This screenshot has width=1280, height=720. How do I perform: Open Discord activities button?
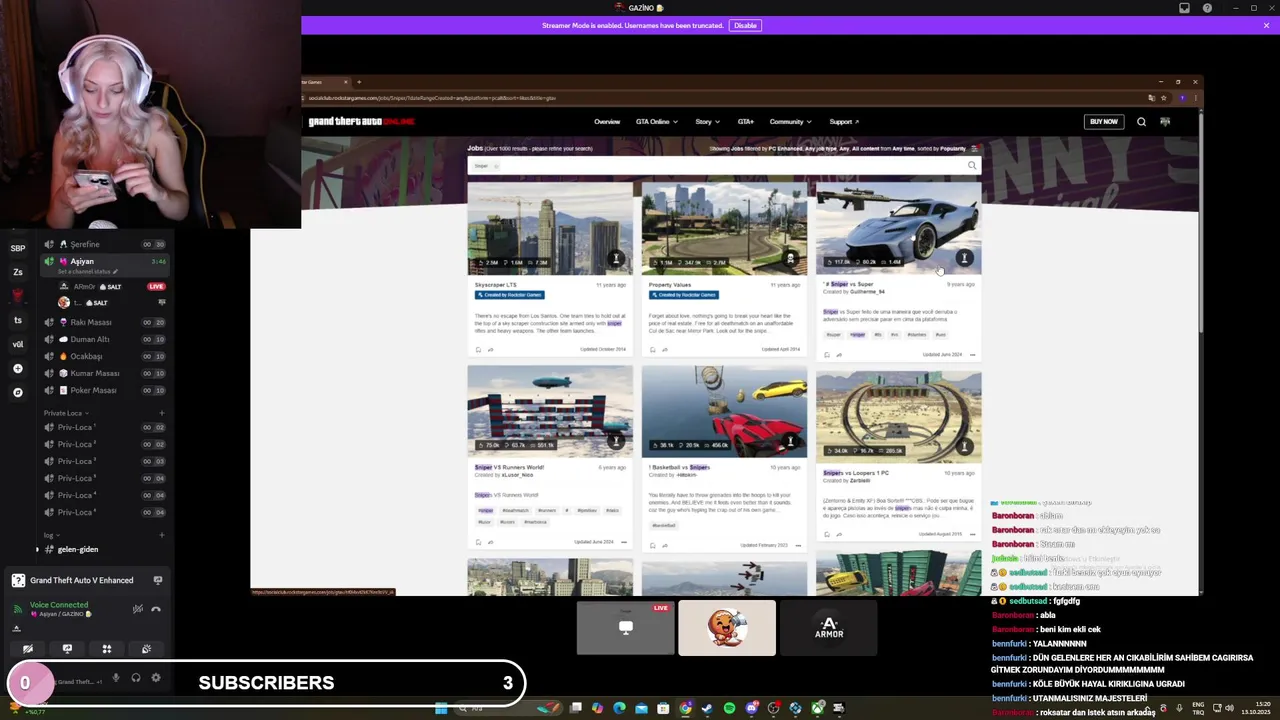(x=107, y=649)
